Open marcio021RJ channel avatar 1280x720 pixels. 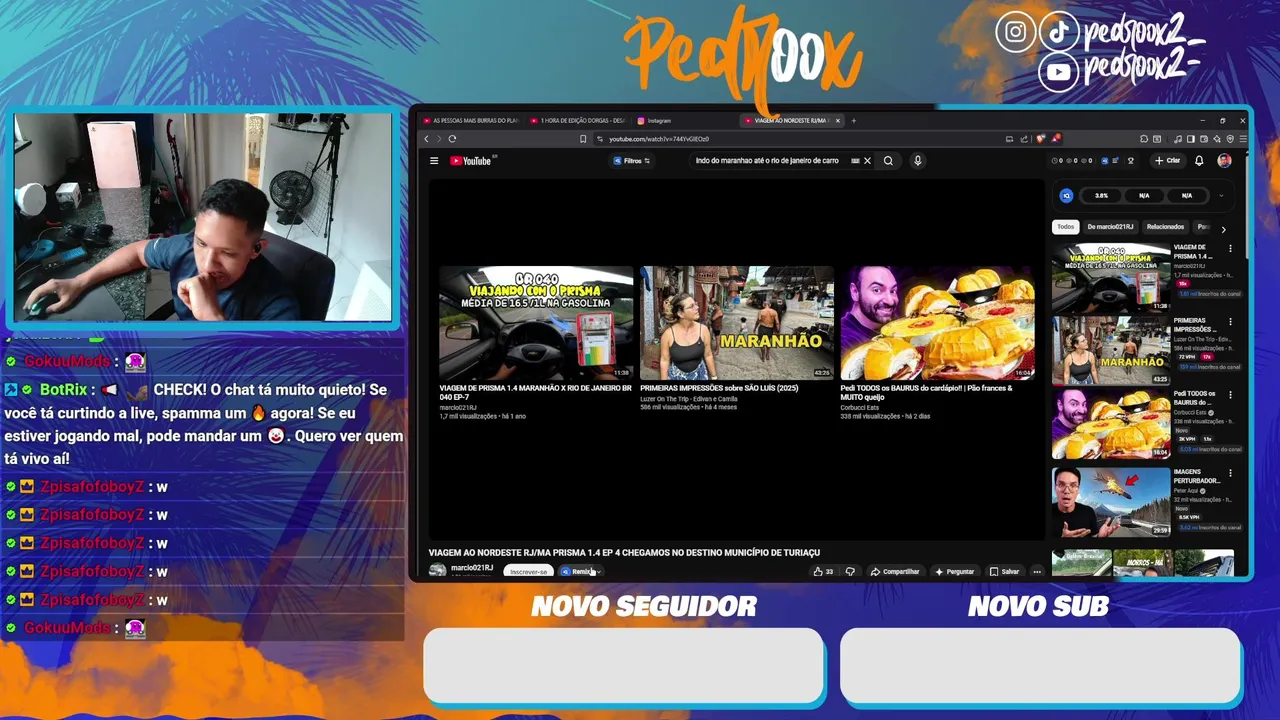[x=437, y=571]
